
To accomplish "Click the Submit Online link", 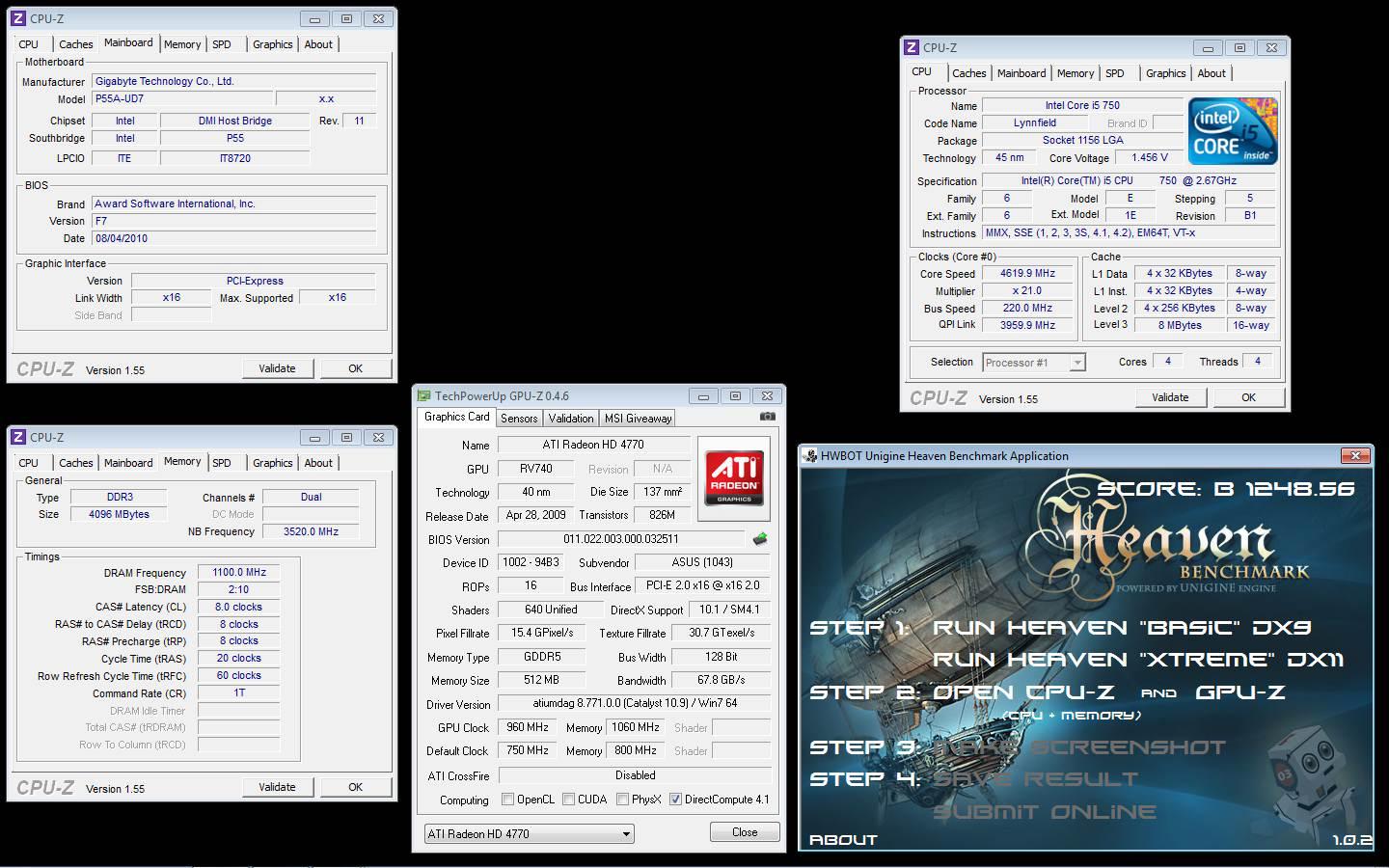I will click(1045, 812).
